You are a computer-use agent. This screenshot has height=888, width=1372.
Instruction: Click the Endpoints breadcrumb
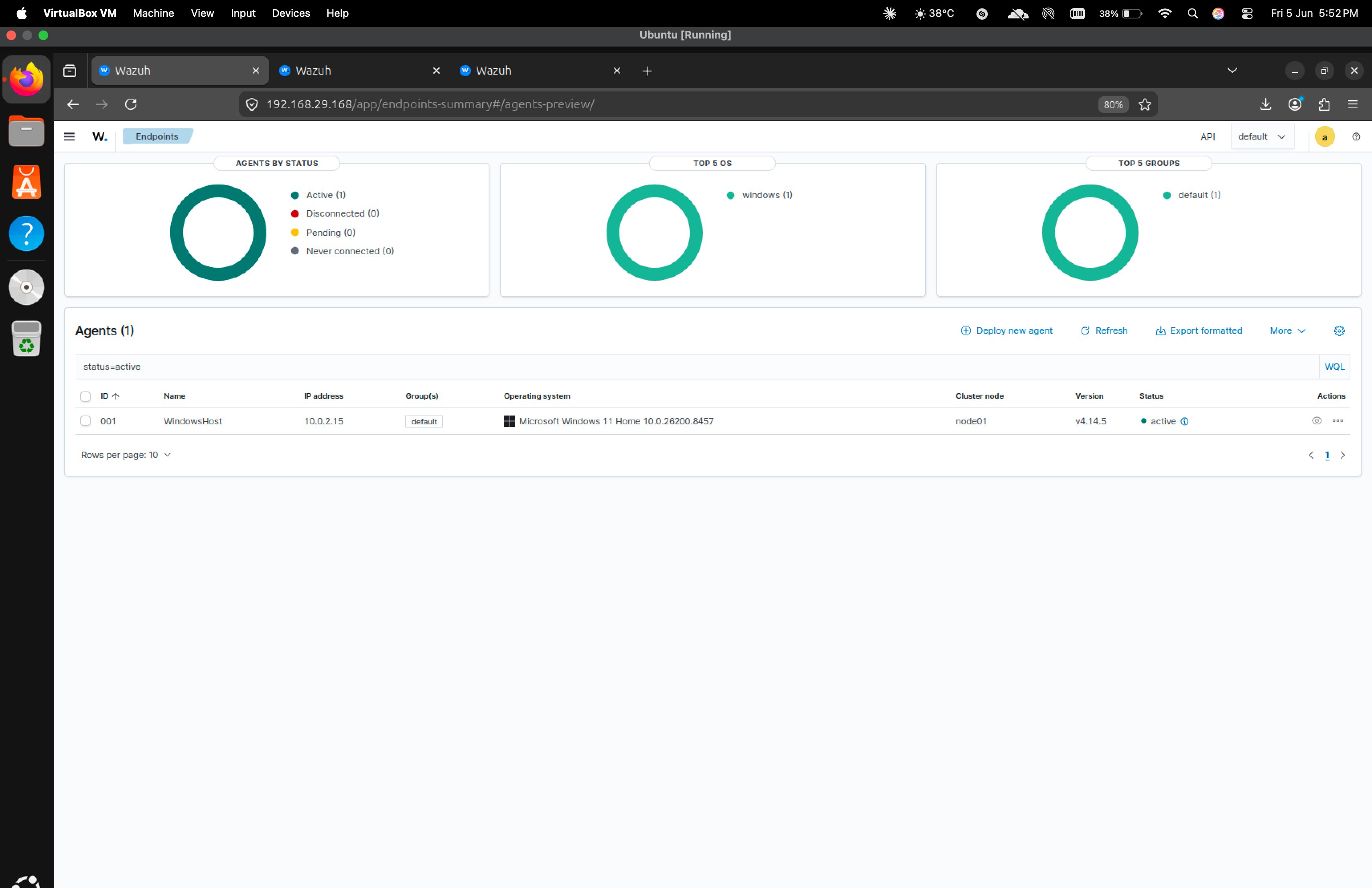pos(157,137)
